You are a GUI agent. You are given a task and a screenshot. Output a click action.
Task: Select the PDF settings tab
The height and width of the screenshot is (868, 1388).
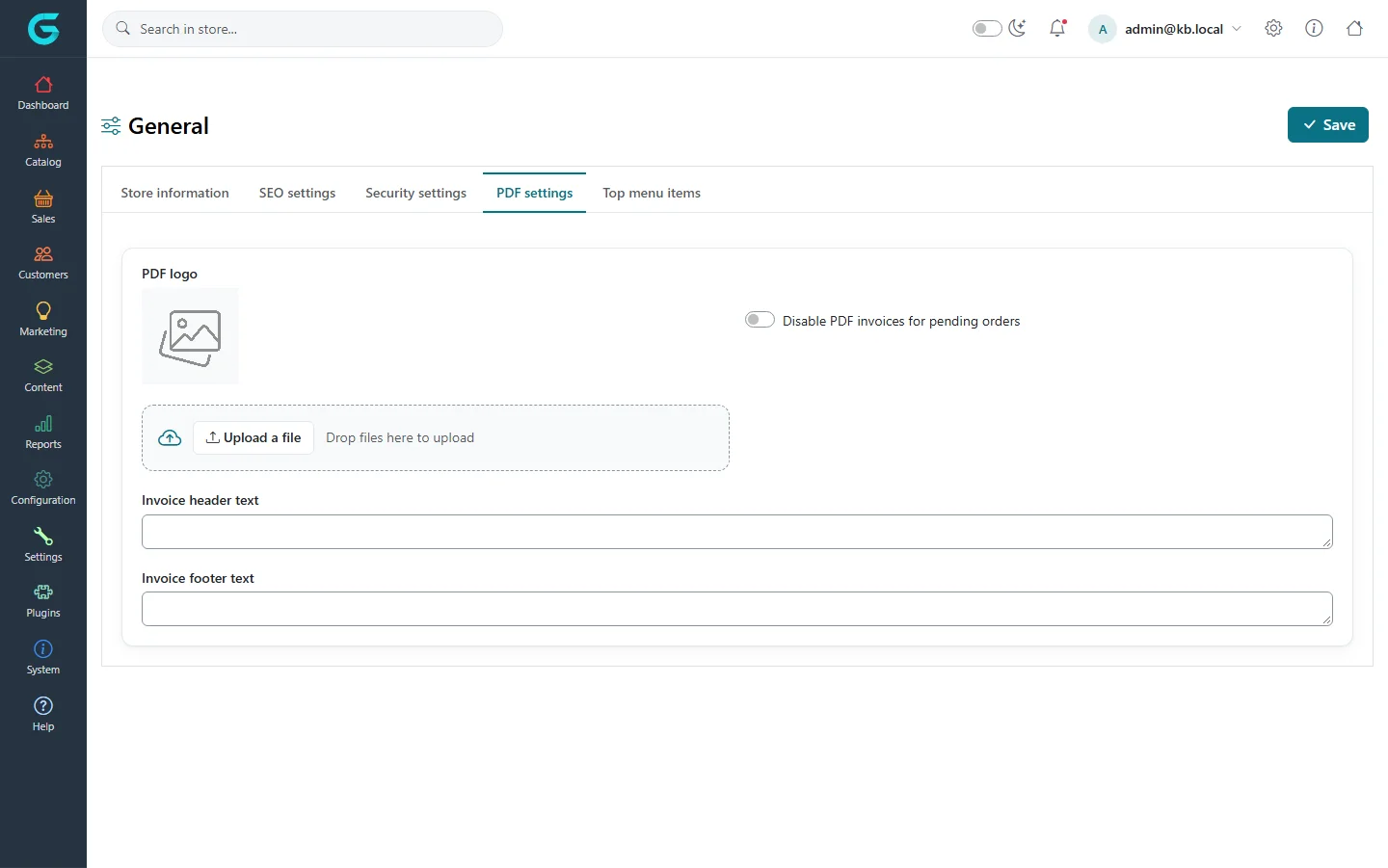[x=535, y=193]
